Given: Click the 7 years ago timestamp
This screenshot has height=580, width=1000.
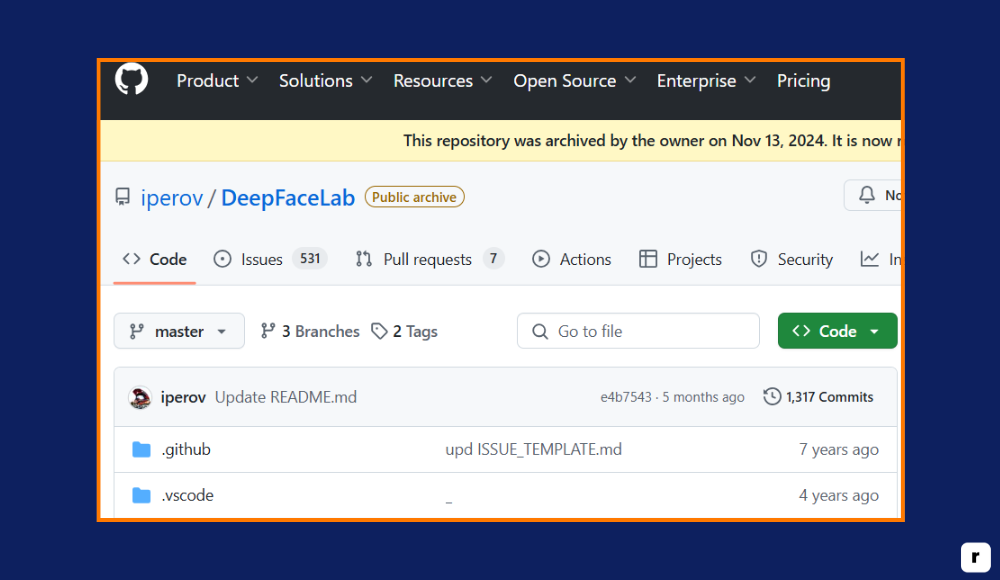Looking at the screenshot, I should 839,450.
